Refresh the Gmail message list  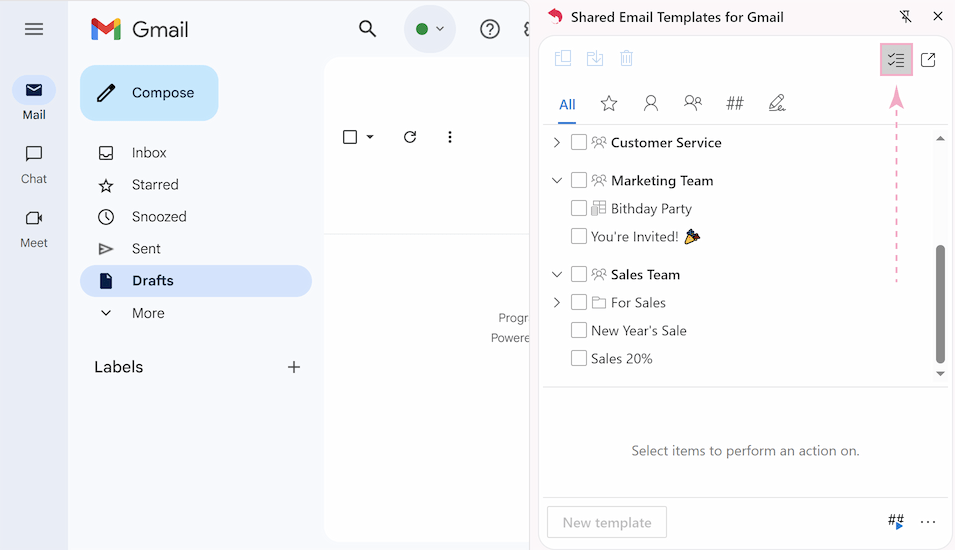(410, 137)
